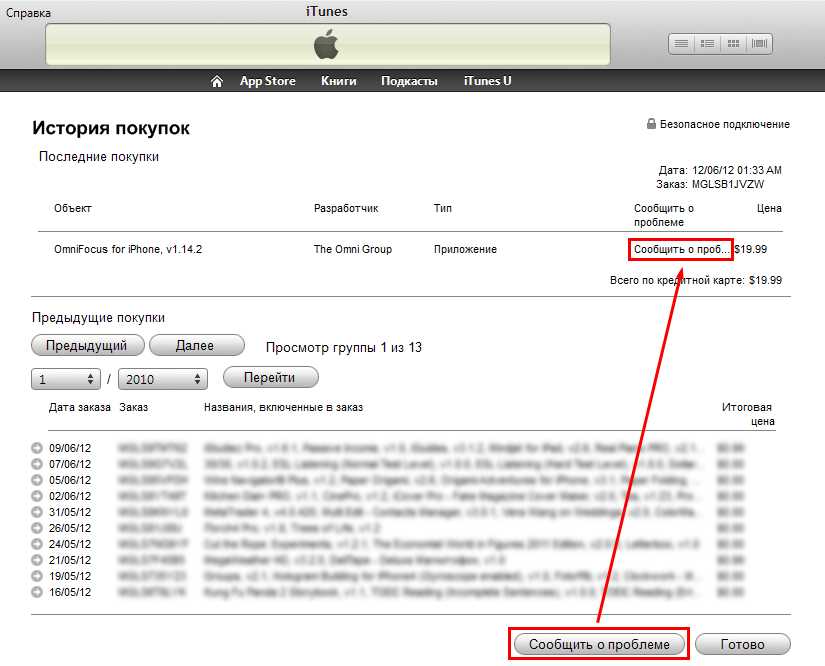Switch to grid view icon
The height and width of the screenshot is (666, 825).
coord(733,44)
